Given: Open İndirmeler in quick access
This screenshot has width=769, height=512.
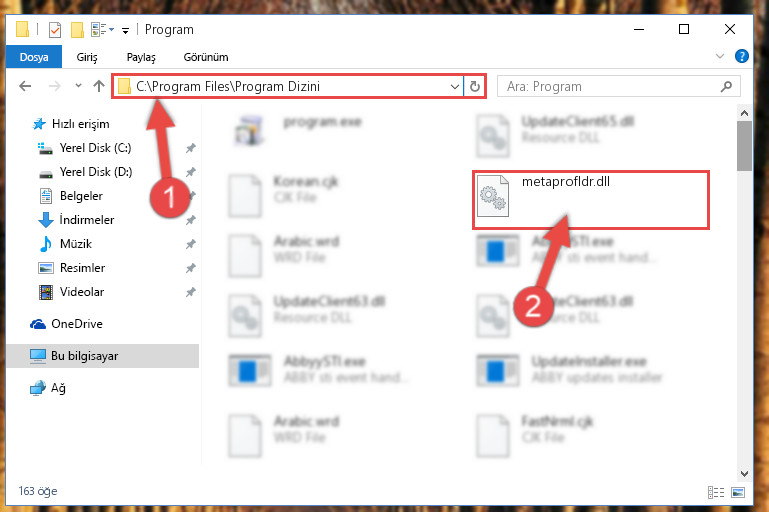Looking at the screenshot, I should 87,220.
